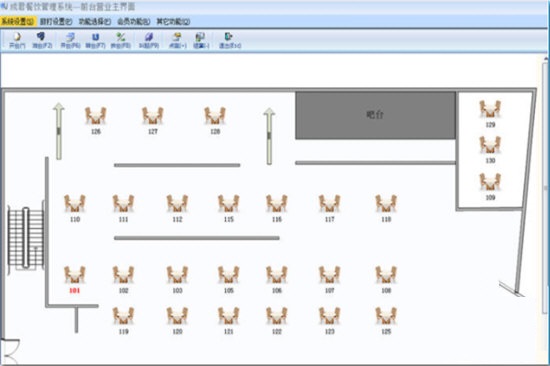Click the exit toolbar icon with the door
This screenshot has height=366, width=550.
(230, 40)
